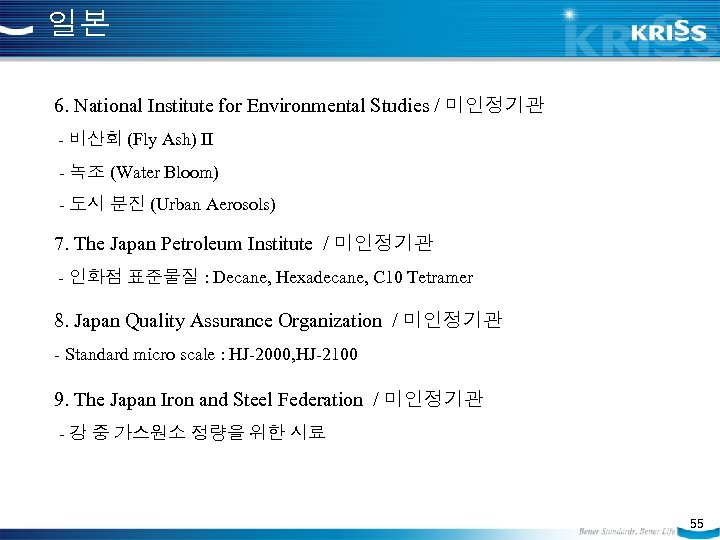This screenshot has height=540, width=720.
Task: Select the 강 중 가스원소 정량을 위한 시료 line
Action: click(192, 432)
